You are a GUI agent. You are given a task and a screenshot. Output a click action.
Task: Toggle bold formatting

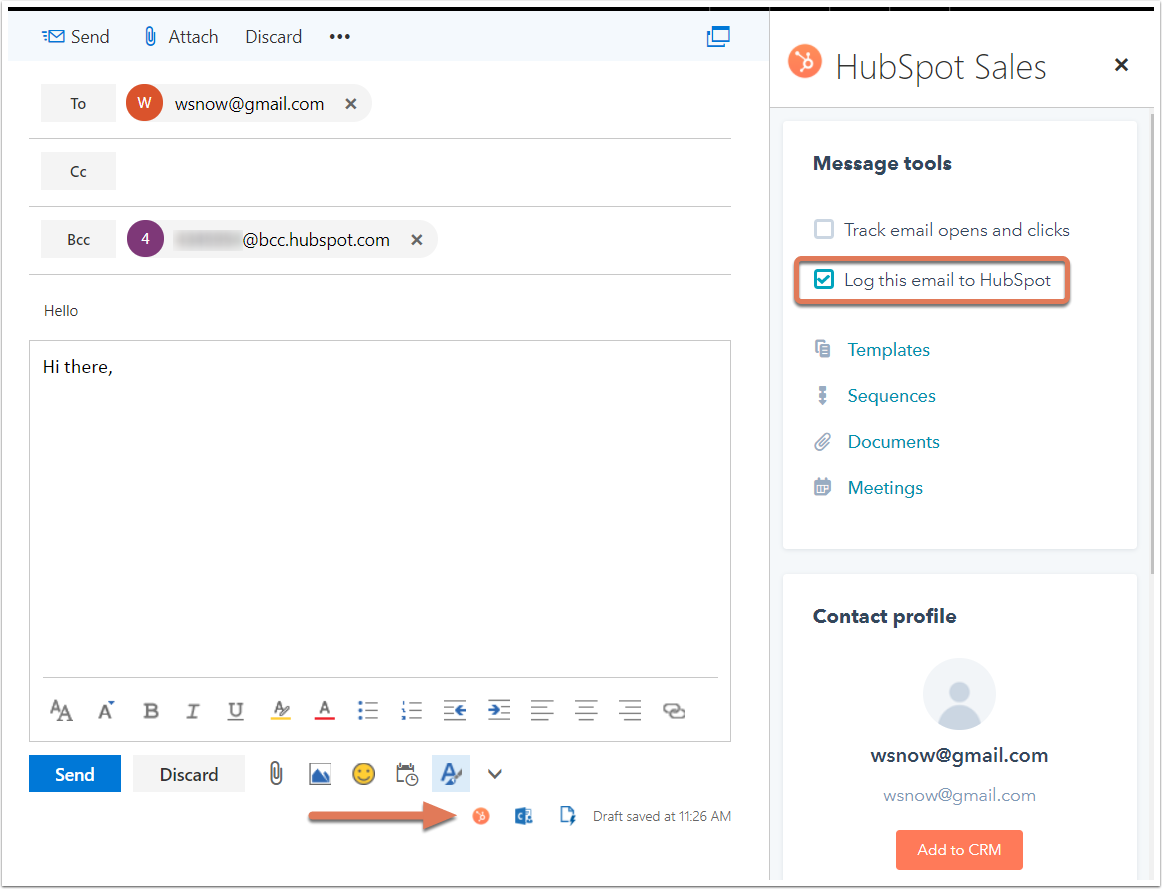point(150,710)
